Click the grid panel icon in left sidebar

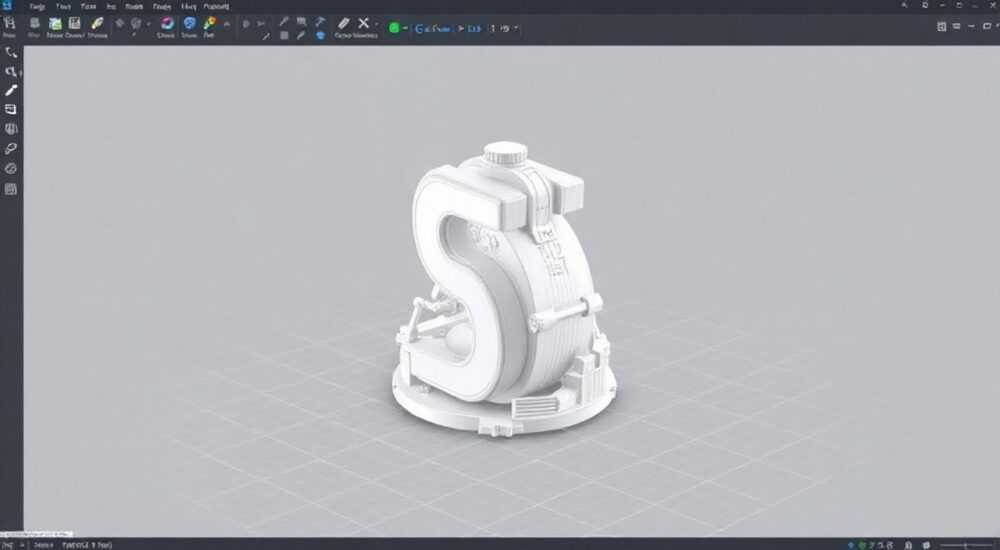click(x=10, y=189)
